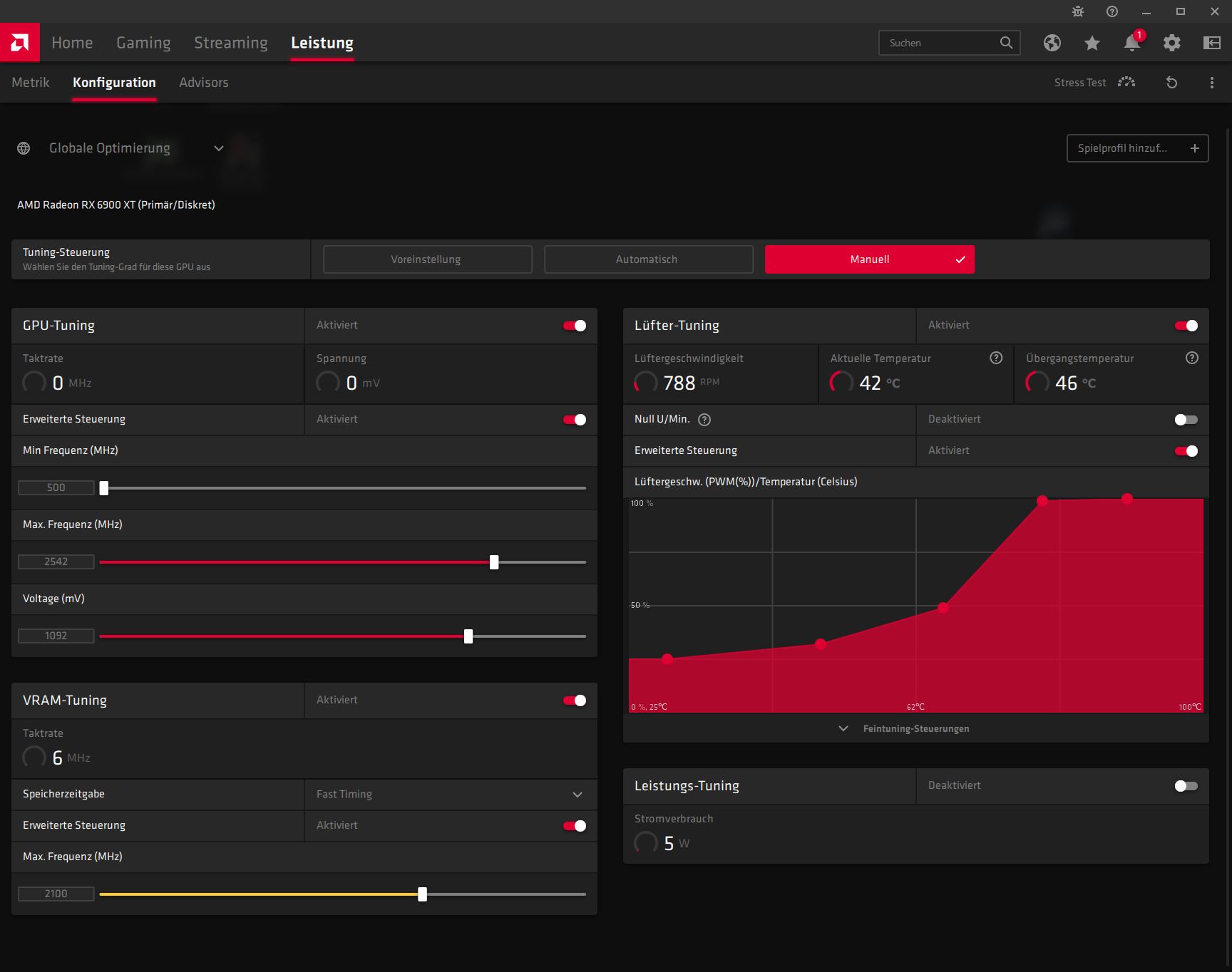
Task: Maximize the AMD Software window
Action: (1181, 11)
